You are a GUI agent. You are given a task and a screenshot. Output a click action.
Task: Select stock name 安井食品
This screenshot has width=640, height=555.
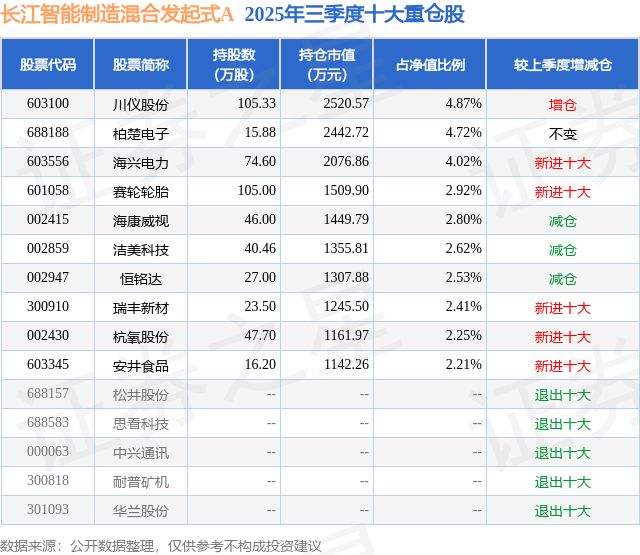tap(141, 366)
